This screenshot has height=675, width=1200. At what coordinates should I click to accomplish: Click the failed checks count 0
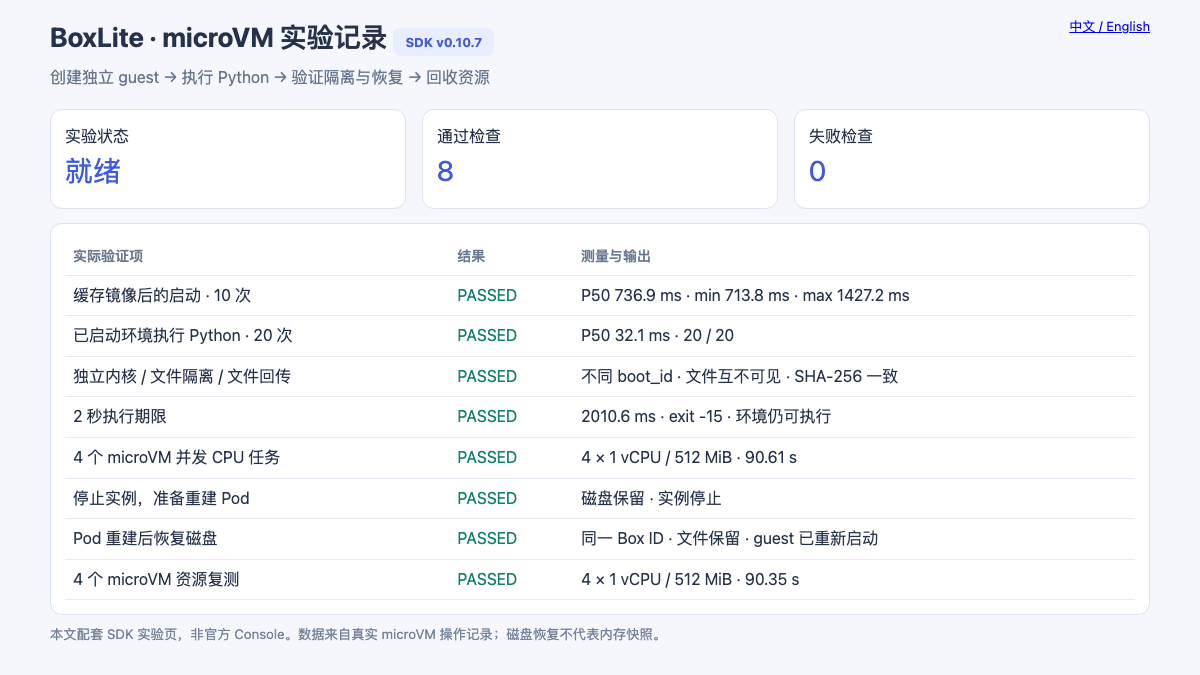coord(817,171)
